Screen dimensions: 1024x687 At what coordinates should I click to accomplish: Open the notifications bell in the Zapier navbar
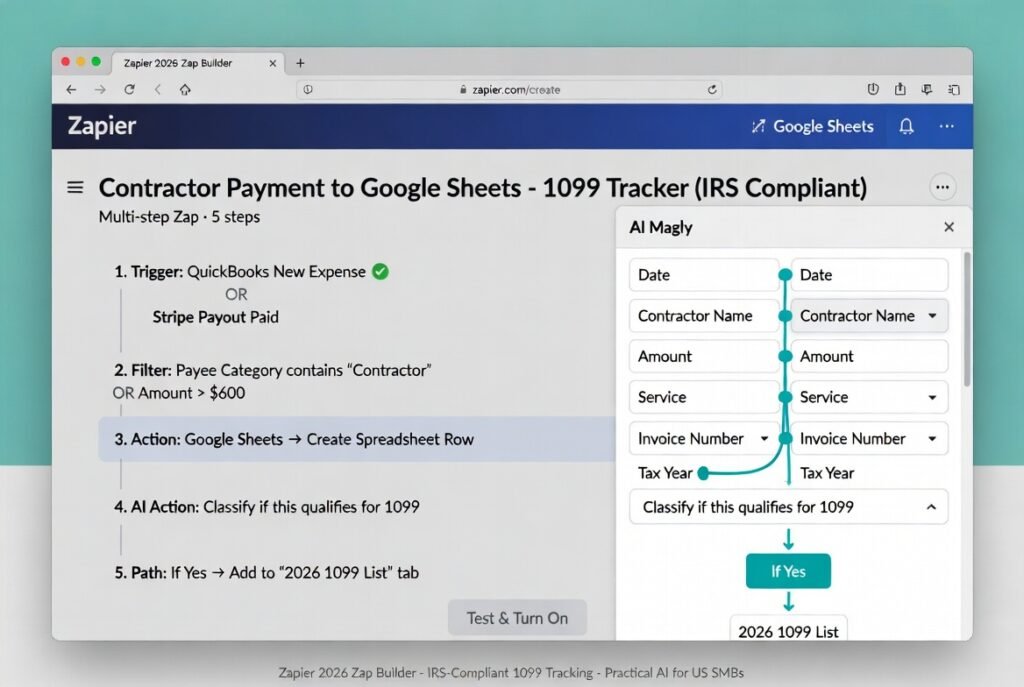905,126
